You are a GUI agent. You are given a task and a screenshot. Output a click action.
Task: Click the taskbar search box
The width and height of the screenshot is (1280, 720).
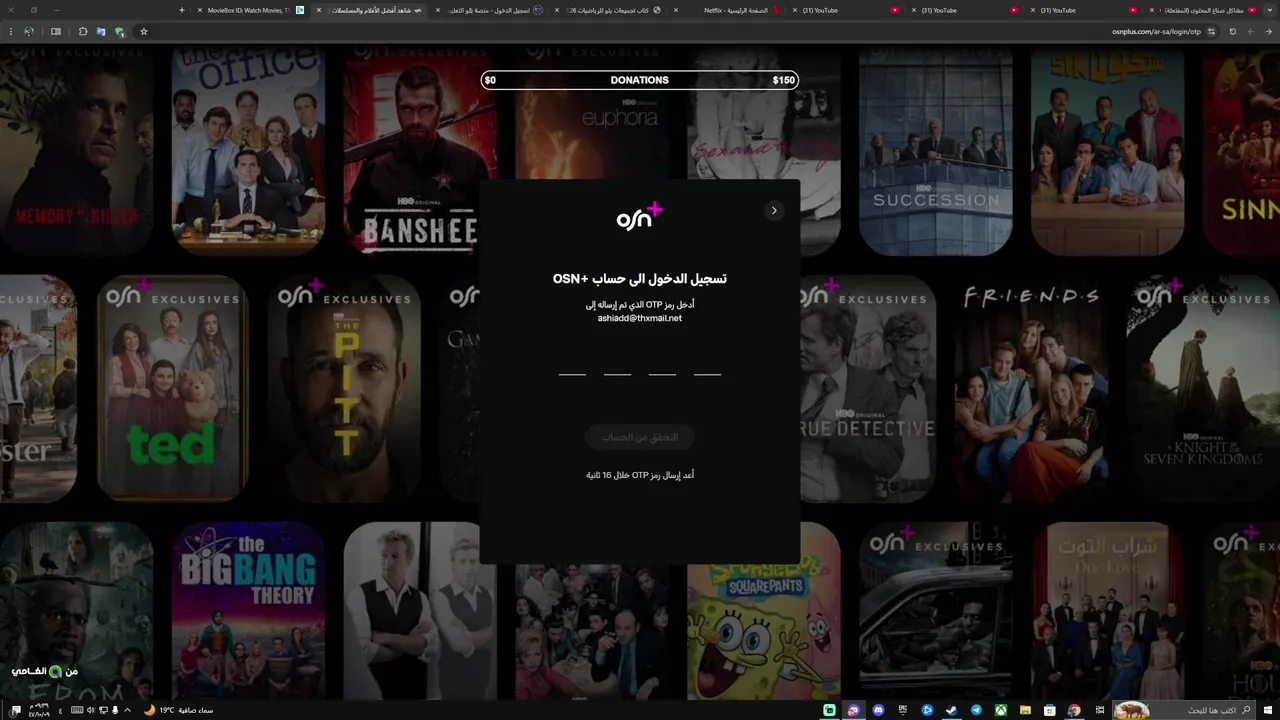click(1183, 710)
